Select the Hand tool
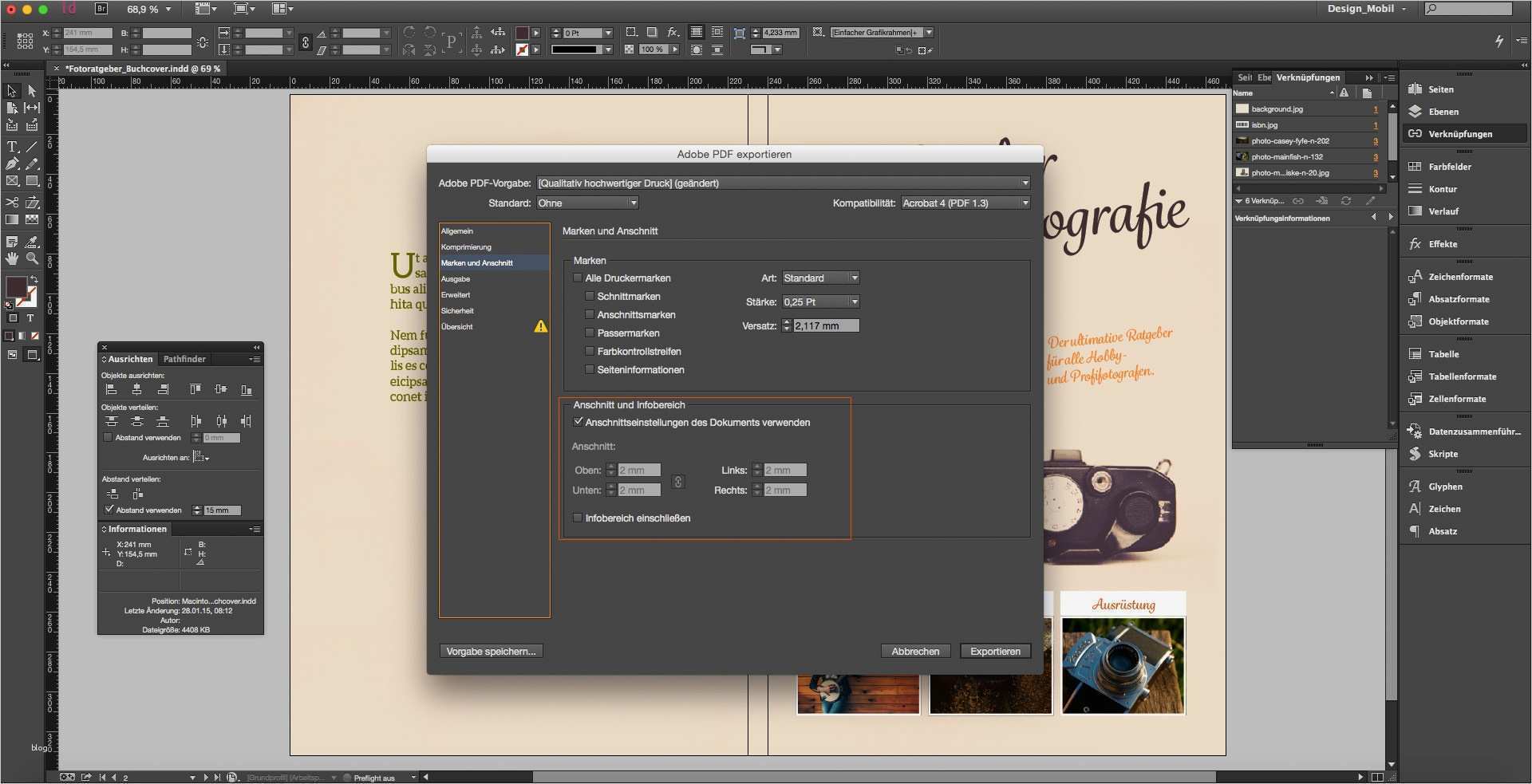The height and width of the screenshot is (784, 1532). click(x=12, y=258)
